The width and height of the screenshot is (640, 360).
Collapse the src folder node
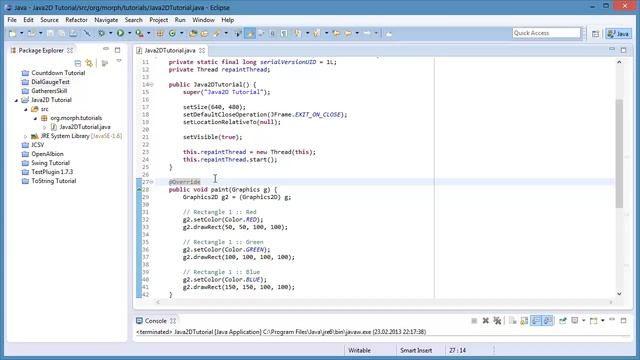point(26,109)
